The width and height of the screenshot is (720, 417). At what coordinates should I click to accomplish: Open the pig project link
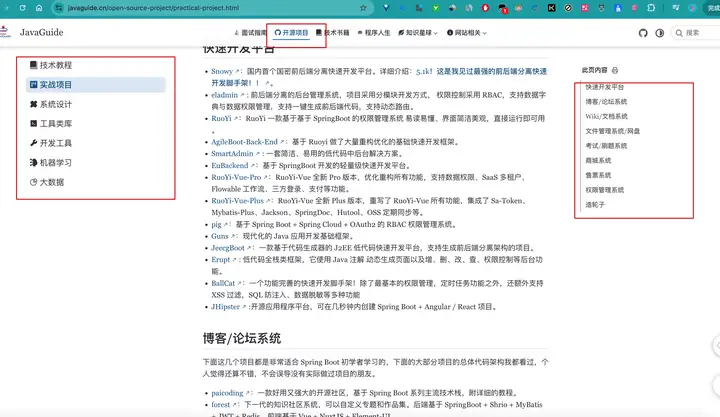coord(219,225)
